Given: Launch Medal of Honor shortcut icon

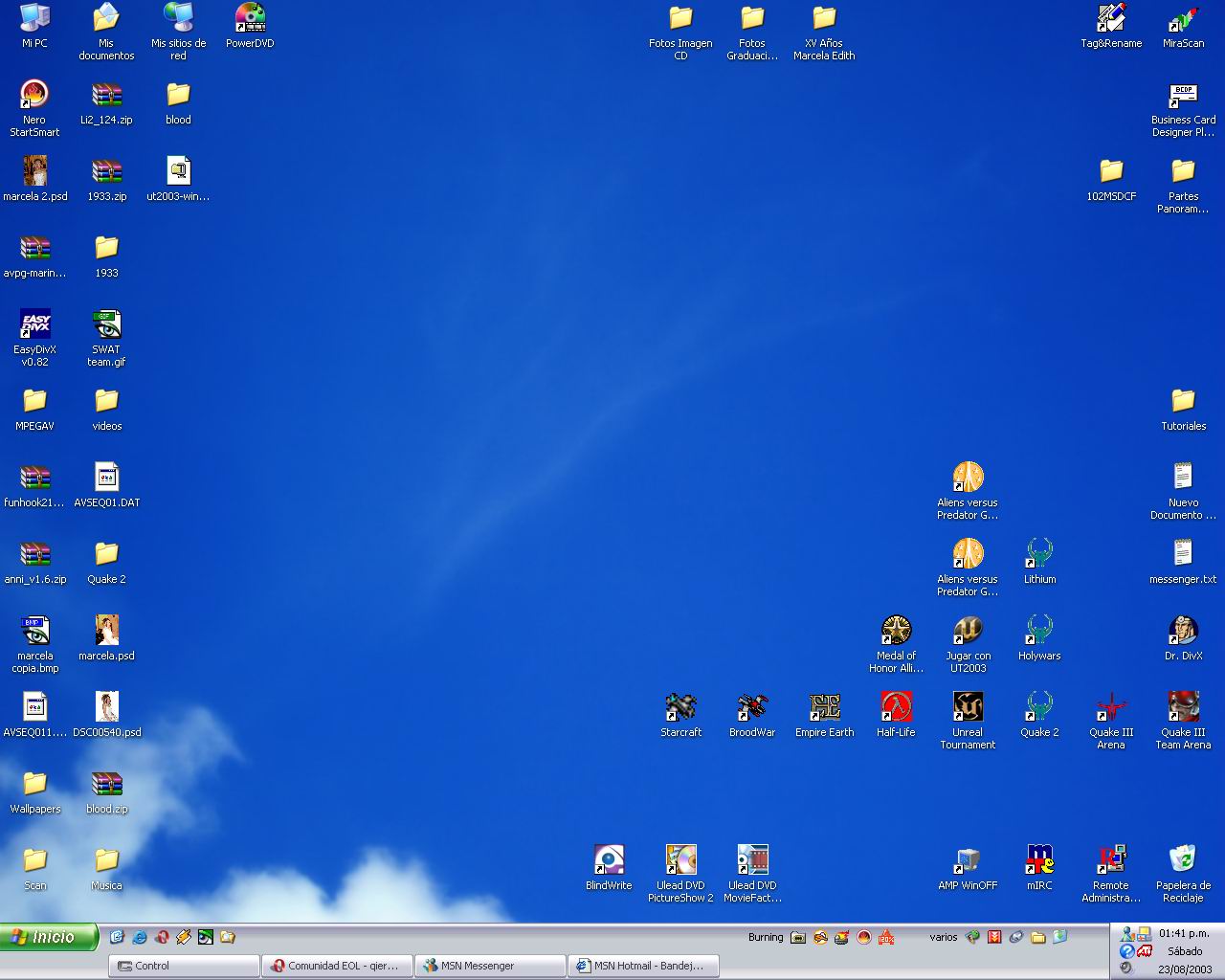Looking at the screenshot, I should (x=896, y=630).
